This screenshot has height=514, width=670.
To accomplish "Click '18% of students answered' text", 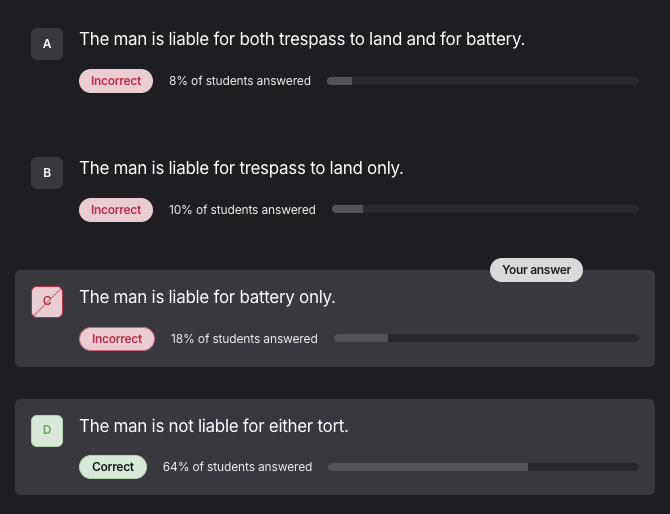I will 244,339.
